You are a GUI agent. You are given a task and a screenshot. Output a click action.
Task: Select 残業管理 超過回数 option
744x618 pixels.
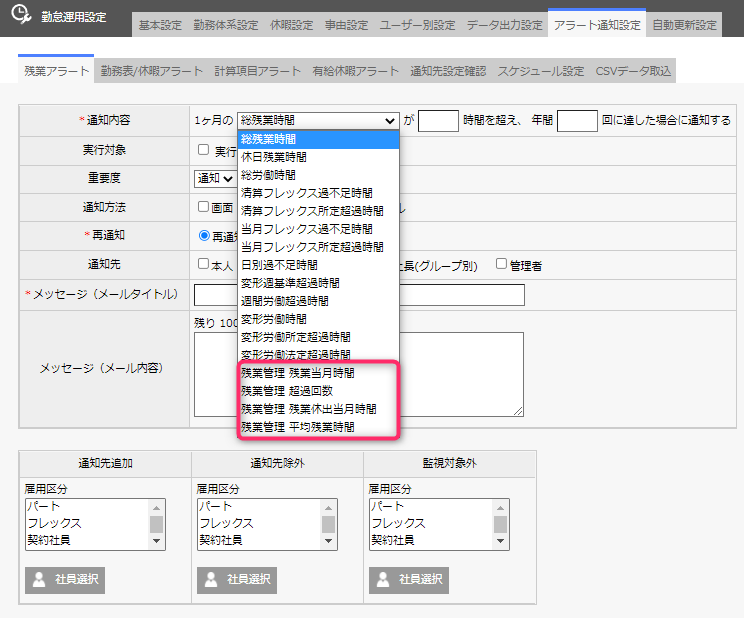[x=318, y=391]
